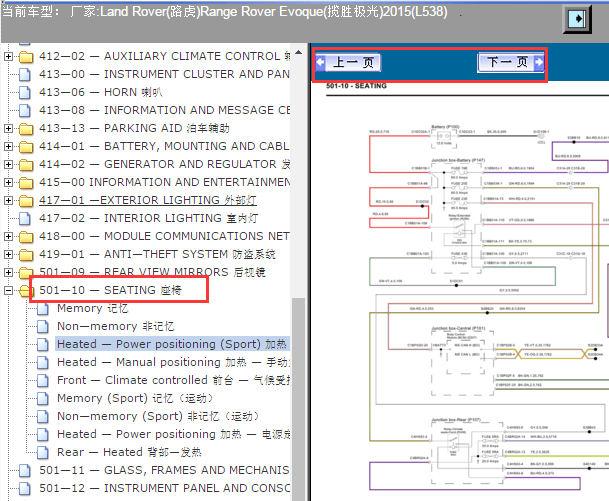Open 413-08 Information and Message Center entry
609x501 pixels.
(x=164, y=110)
